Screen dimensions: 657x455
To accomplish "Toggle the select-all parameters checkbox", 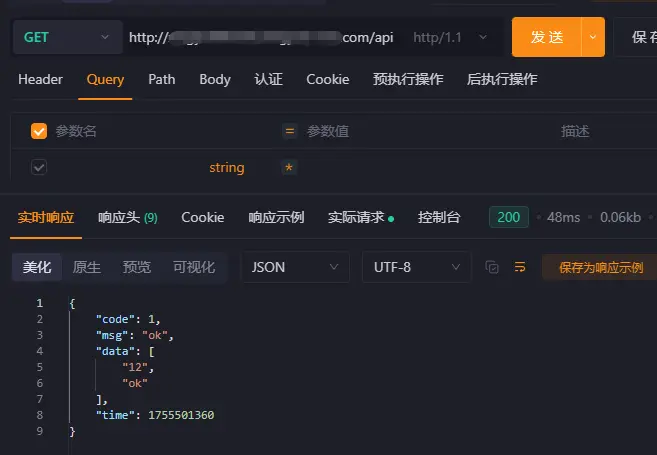I will (x=39, y=131).
